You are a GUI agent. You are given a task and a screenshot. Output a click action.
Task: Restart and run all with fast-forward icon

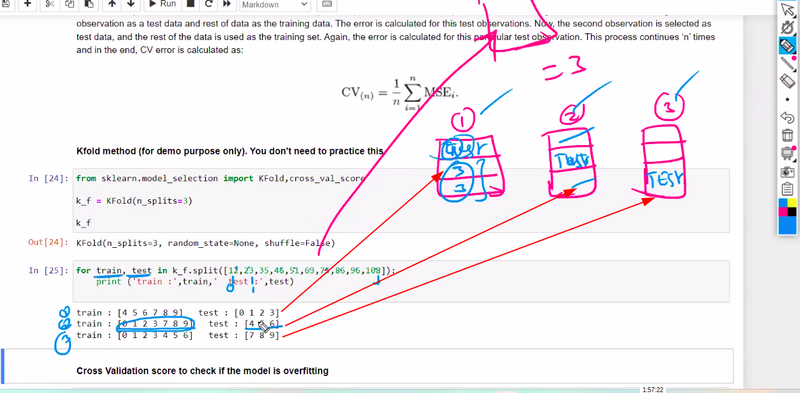(227, 4)
